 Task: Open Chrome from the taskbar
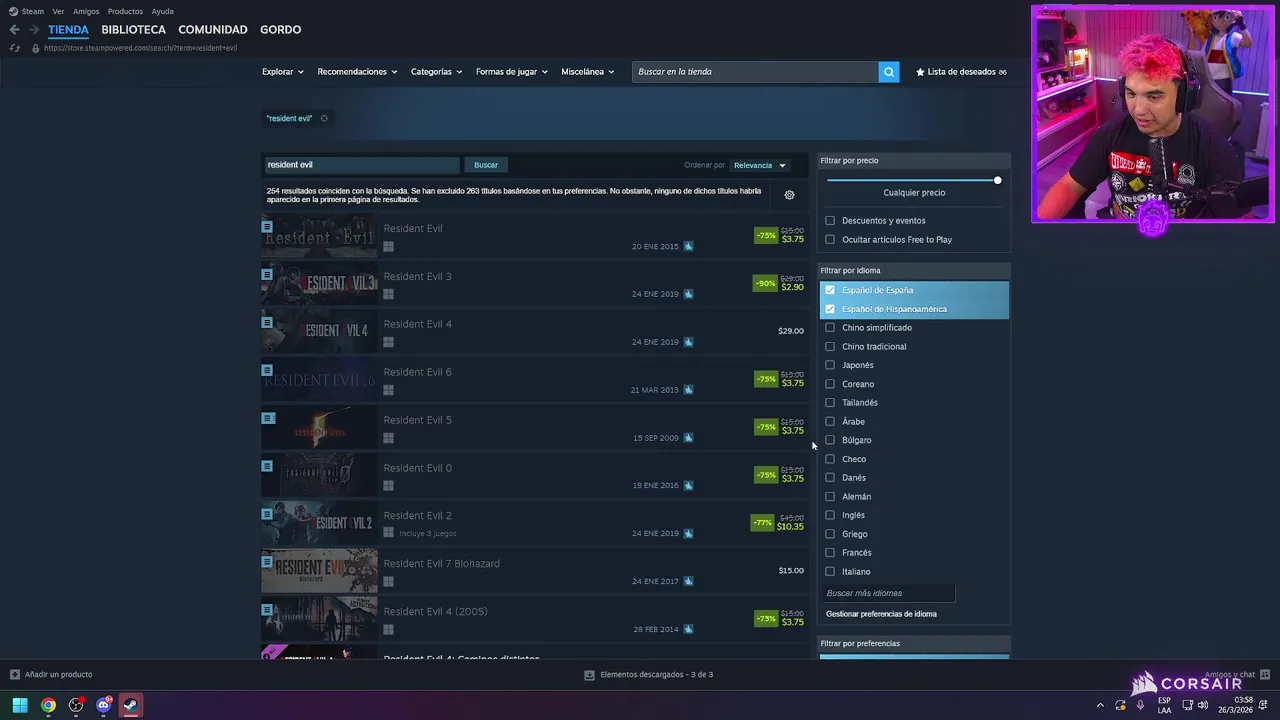(x=48, y=705)
